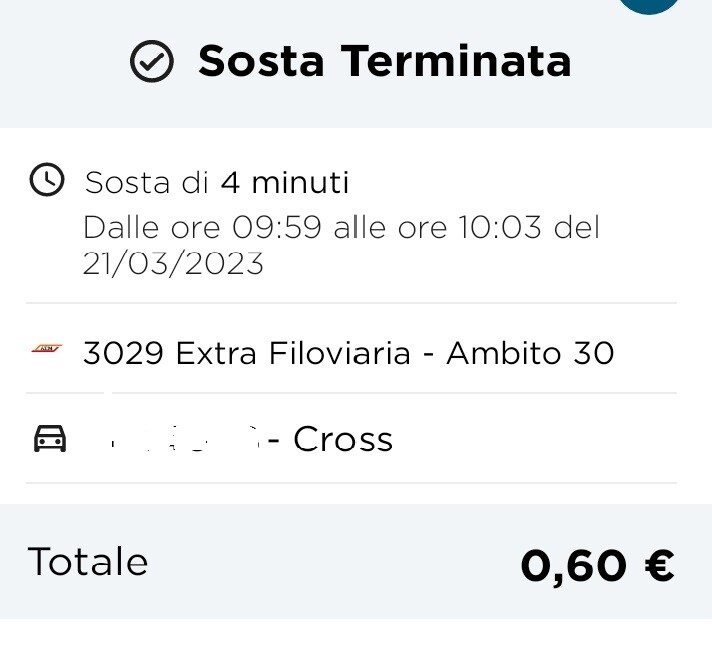Tap the euro symbol in the total
The image size is (712, 662).
pyautogui.click(x=659, y=565)
